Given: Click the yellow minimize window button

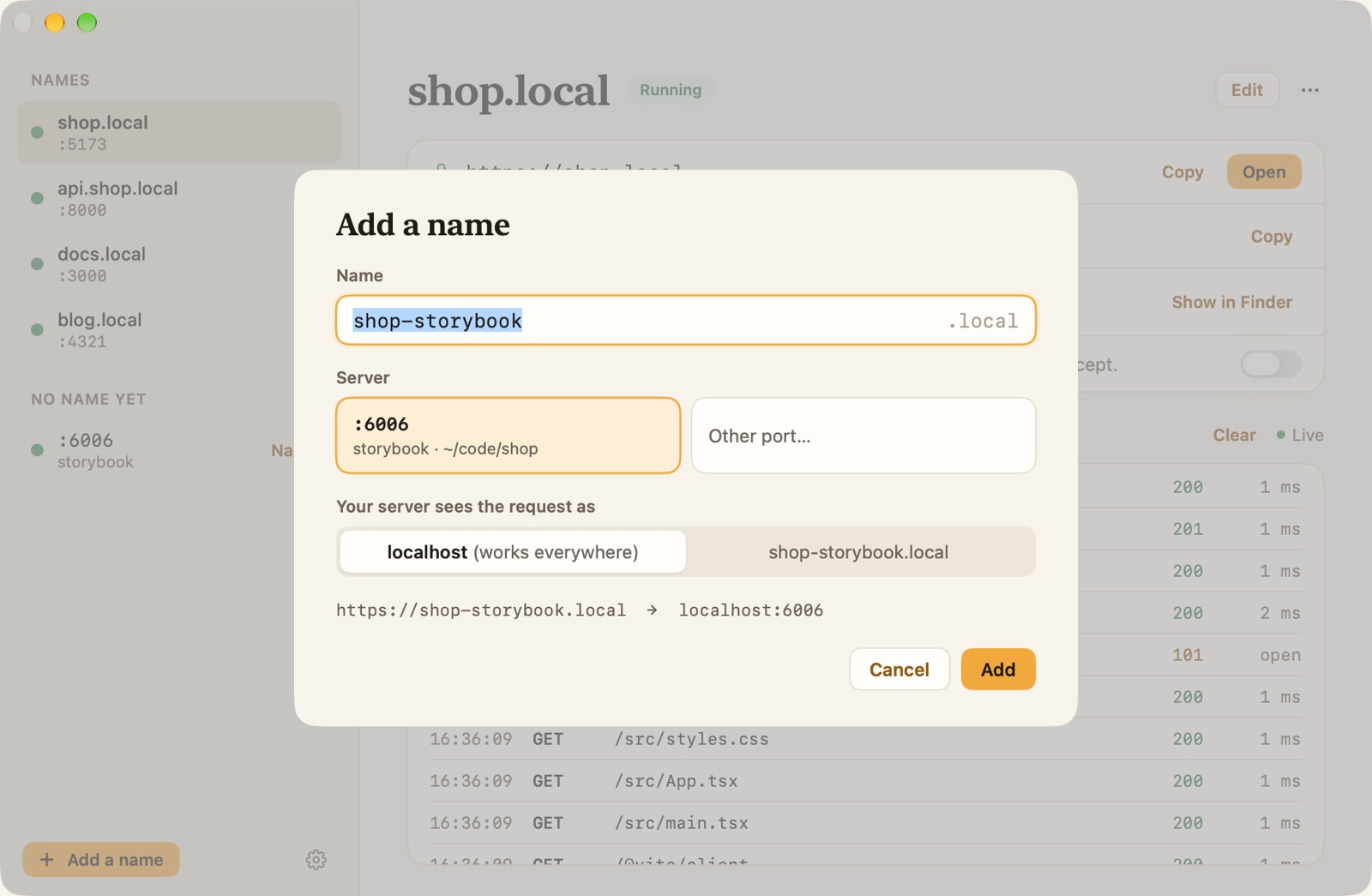Looking at the screenshot, I should click(x=55, y=22).
